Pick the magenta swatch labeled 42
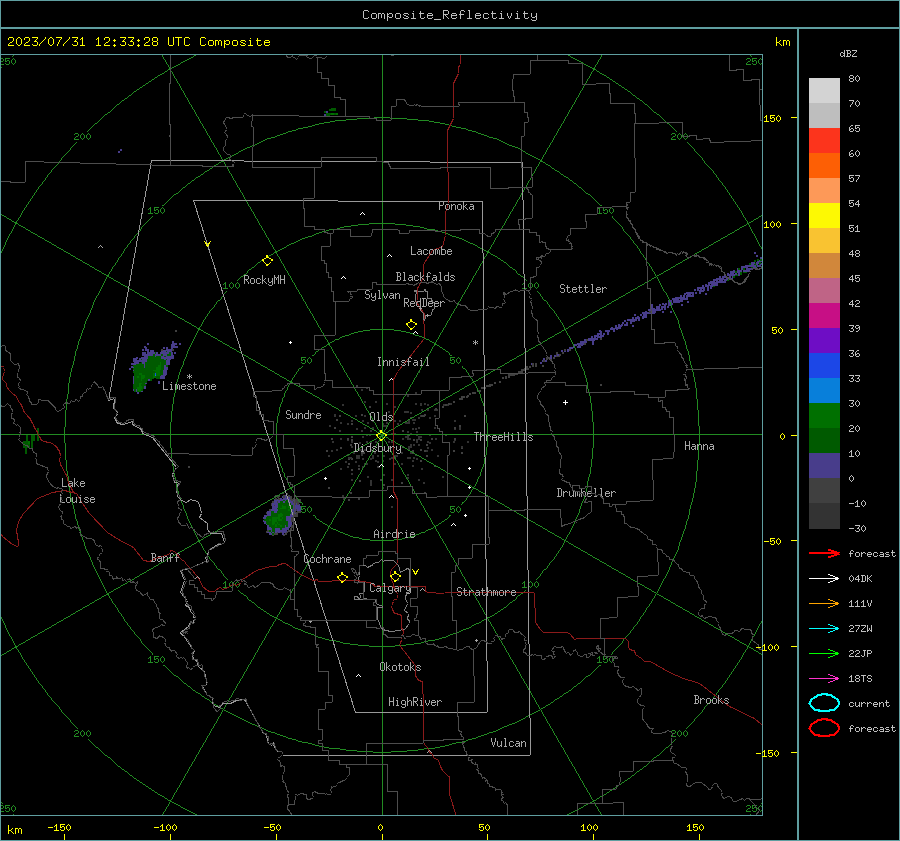The height and width of the screenshot is (841, 900). 824,315
